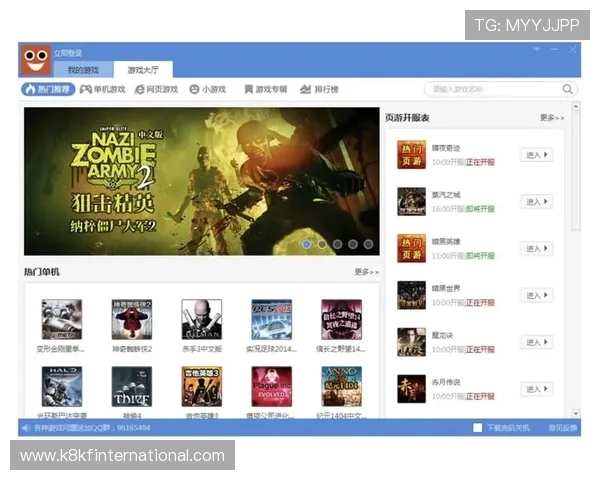
Task: Open the 单机游戏 gamepad category
Action: [103, 89]
